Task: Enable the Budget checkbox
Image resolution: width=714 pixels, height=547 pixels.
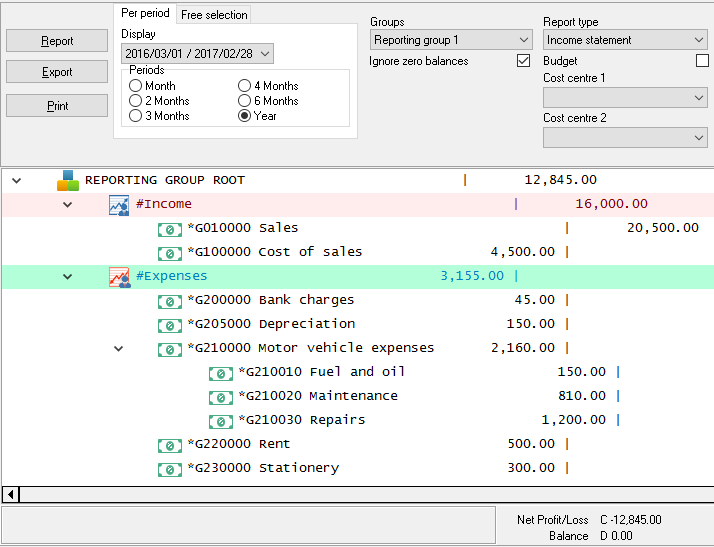Action: [x=702, y=61]
